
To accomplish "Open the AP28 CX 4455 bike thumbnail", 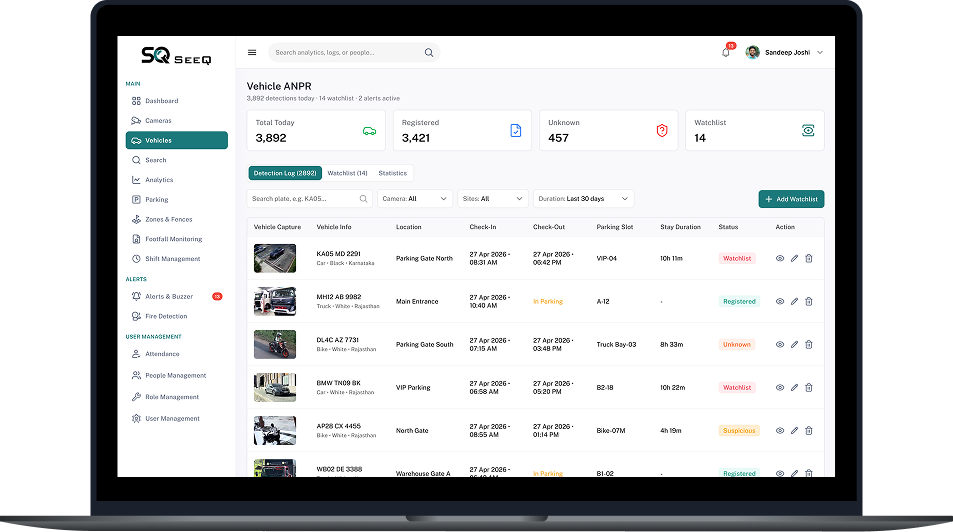I will pos(275,430).
